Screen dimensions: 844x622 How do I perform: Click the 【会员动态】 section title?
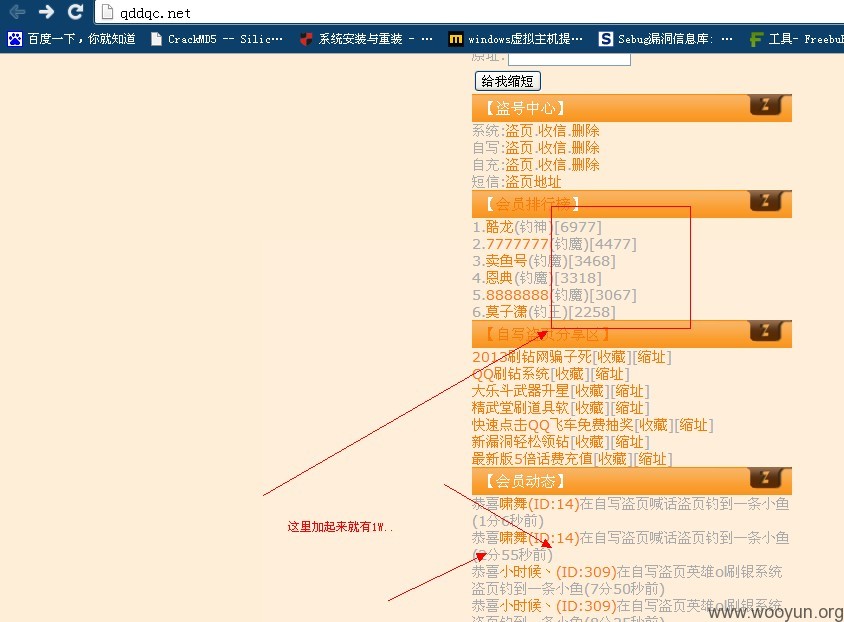point(525,481)
